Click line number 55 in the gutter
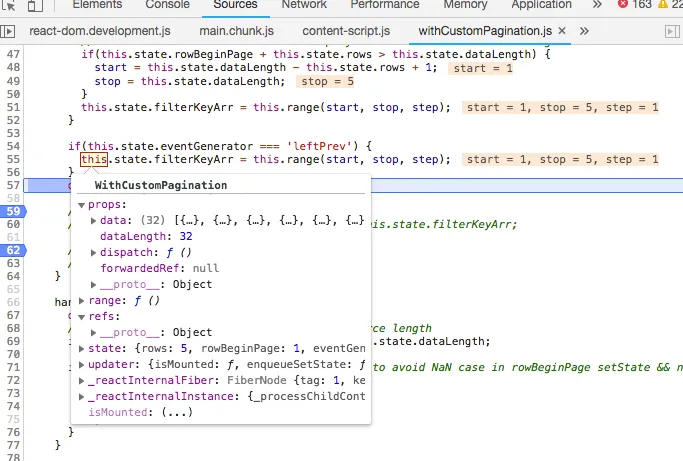The height and width of the screenshot is (461, 683). (13, 159)
